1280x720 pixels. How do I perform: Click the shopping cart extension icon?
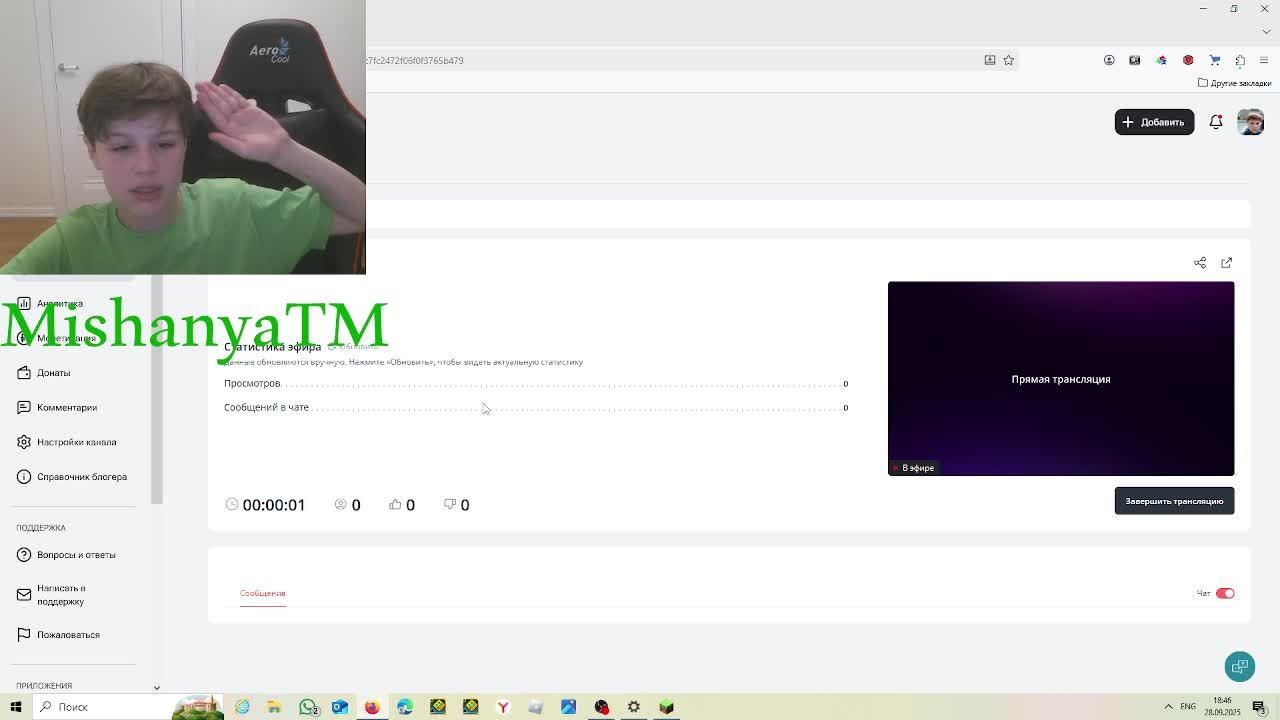point(1215,60)
